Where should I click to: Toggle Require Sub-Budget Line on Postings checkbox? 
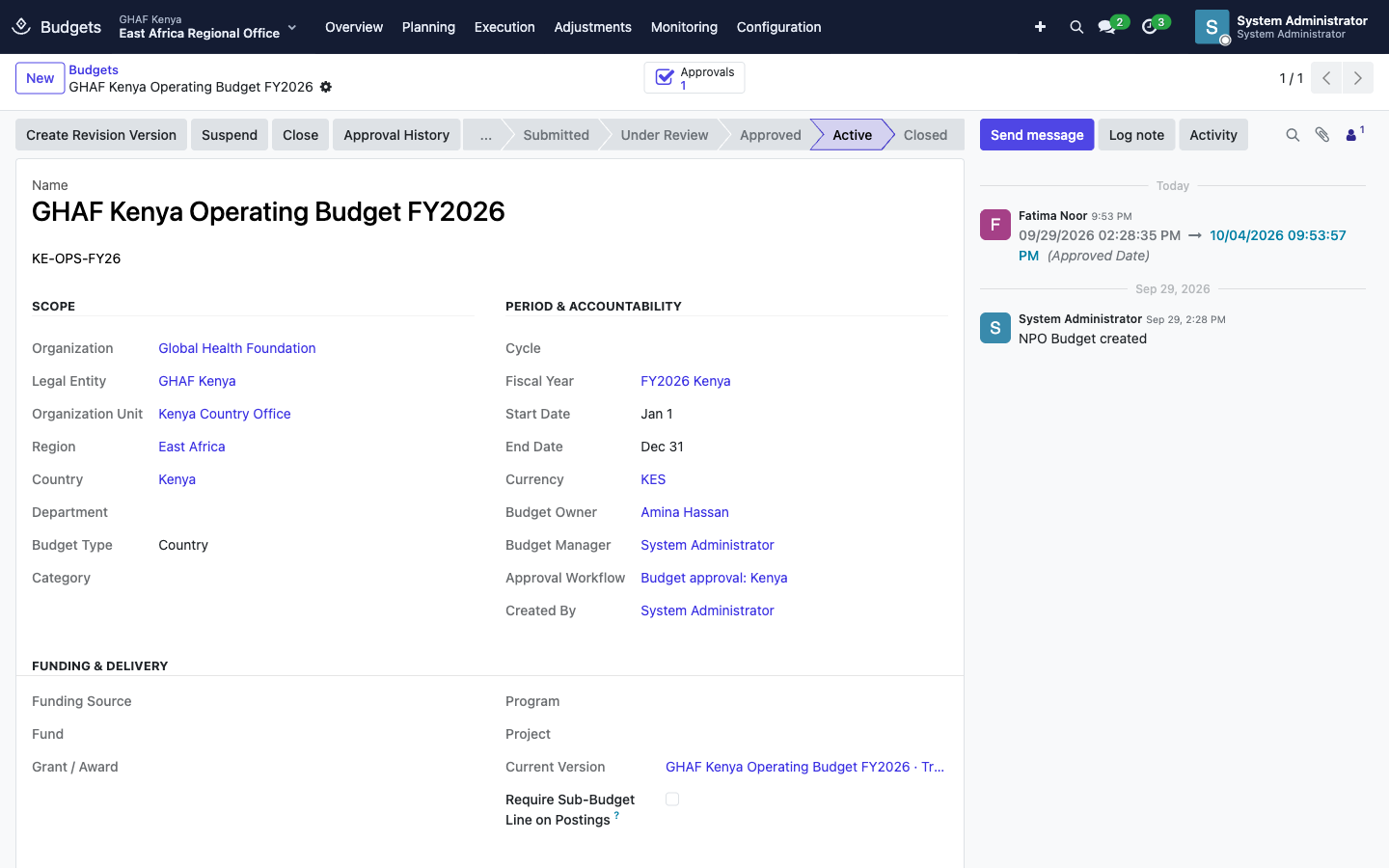[672, 799]
